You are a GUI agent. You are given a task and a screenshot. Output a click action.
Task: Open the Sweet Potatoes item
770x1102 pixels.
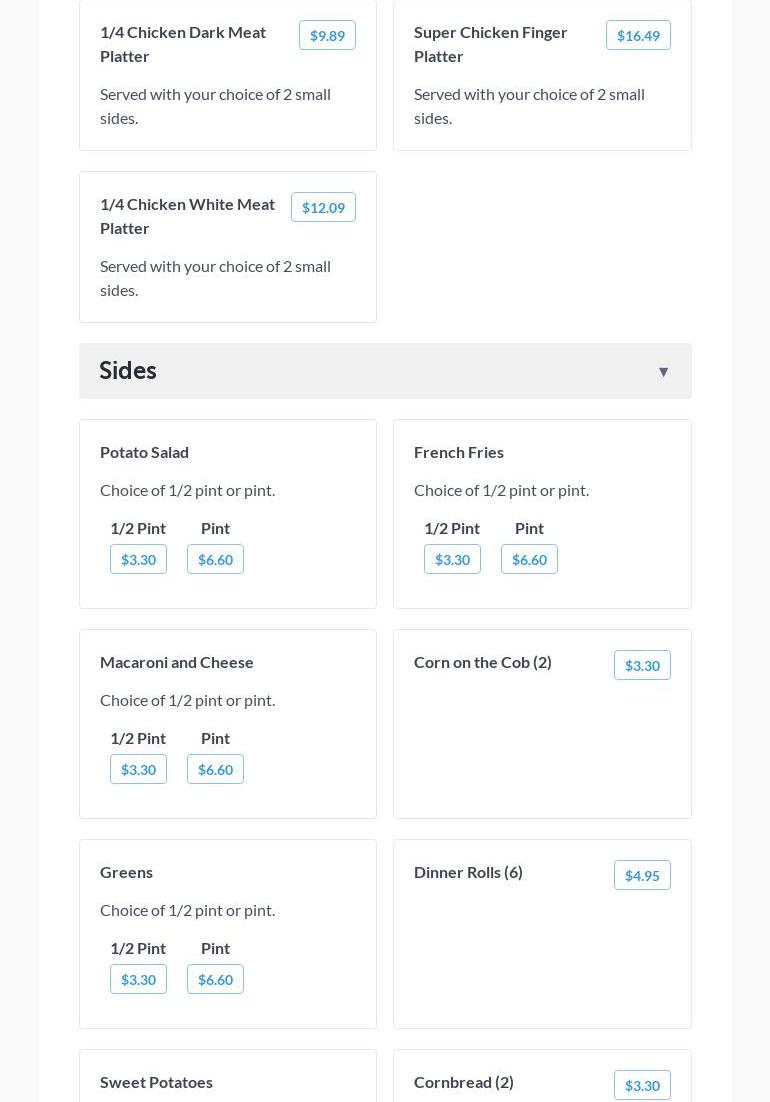tap(156, 1082)
